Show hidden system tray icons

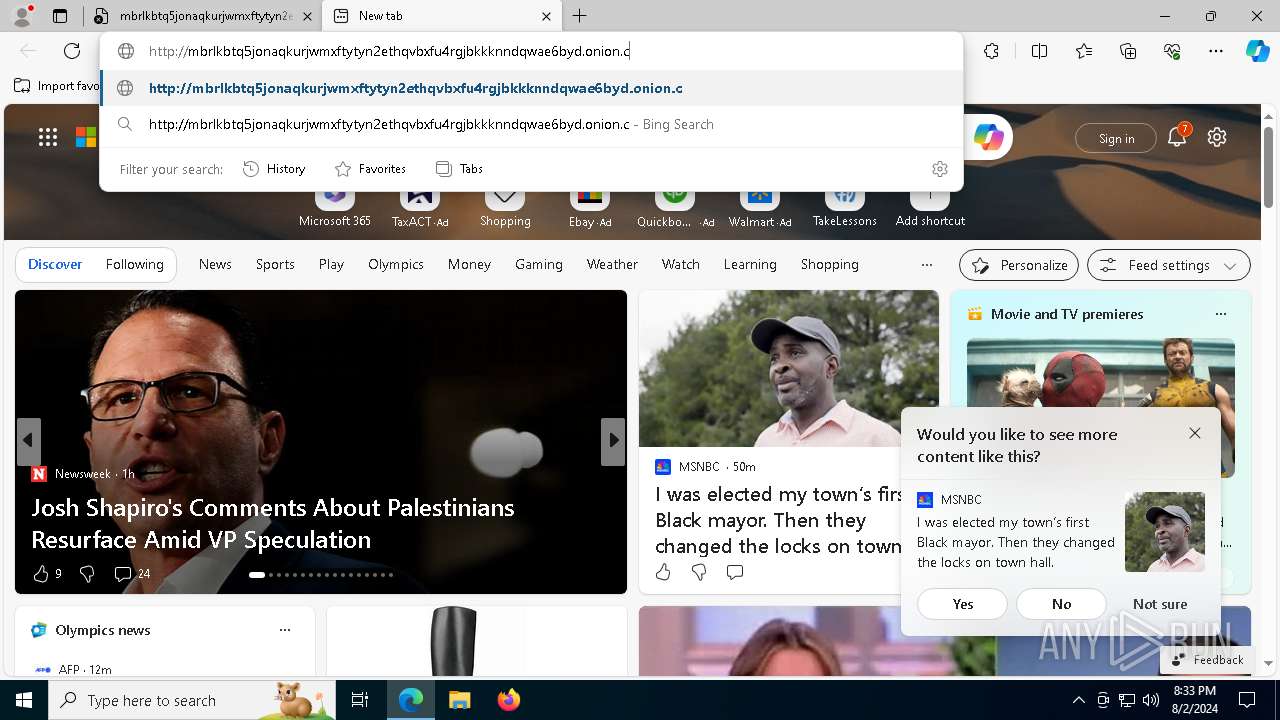pos(1078,700)
